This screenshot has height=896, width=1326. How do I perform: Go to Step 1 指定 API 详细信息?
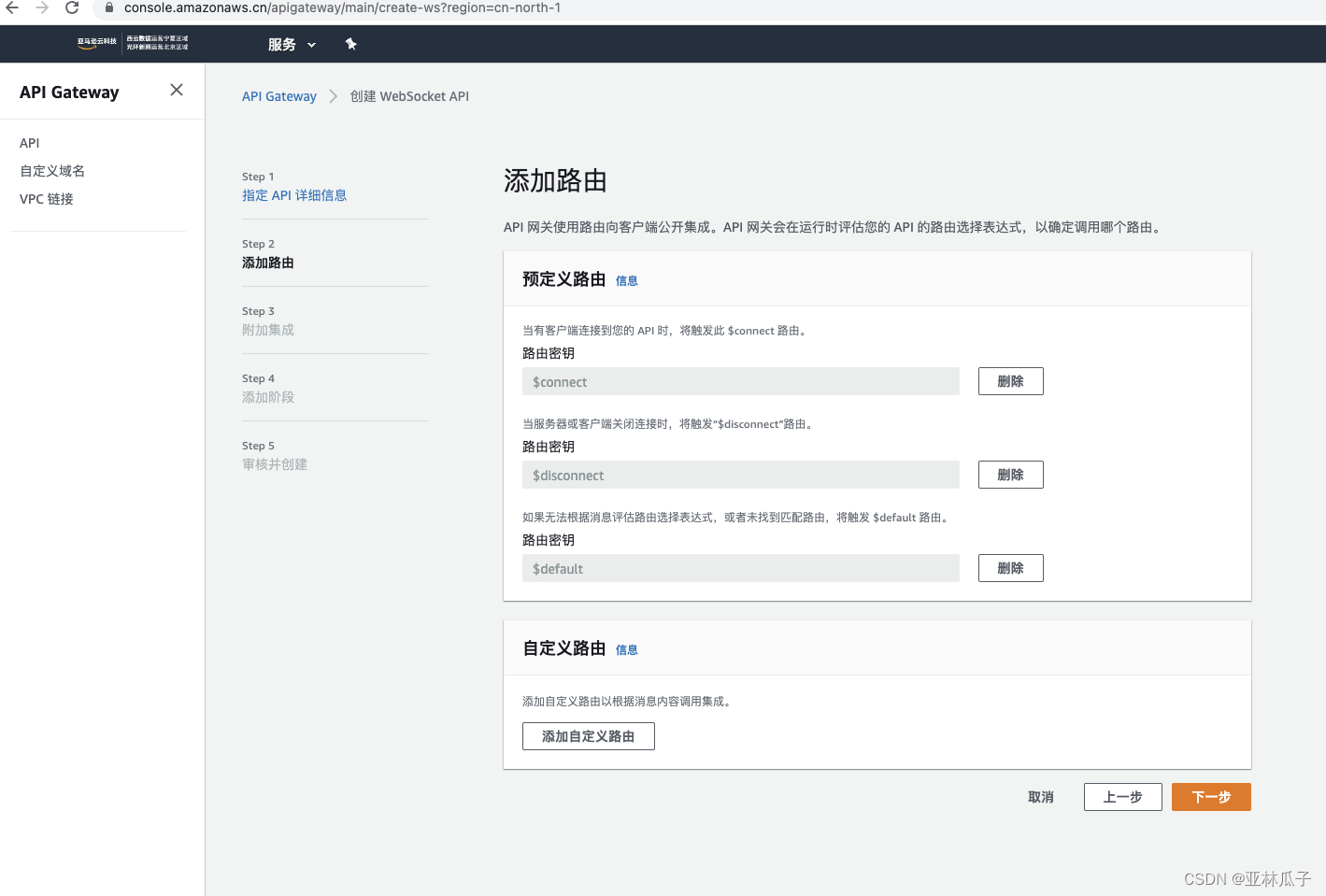[x=294, y=195]
